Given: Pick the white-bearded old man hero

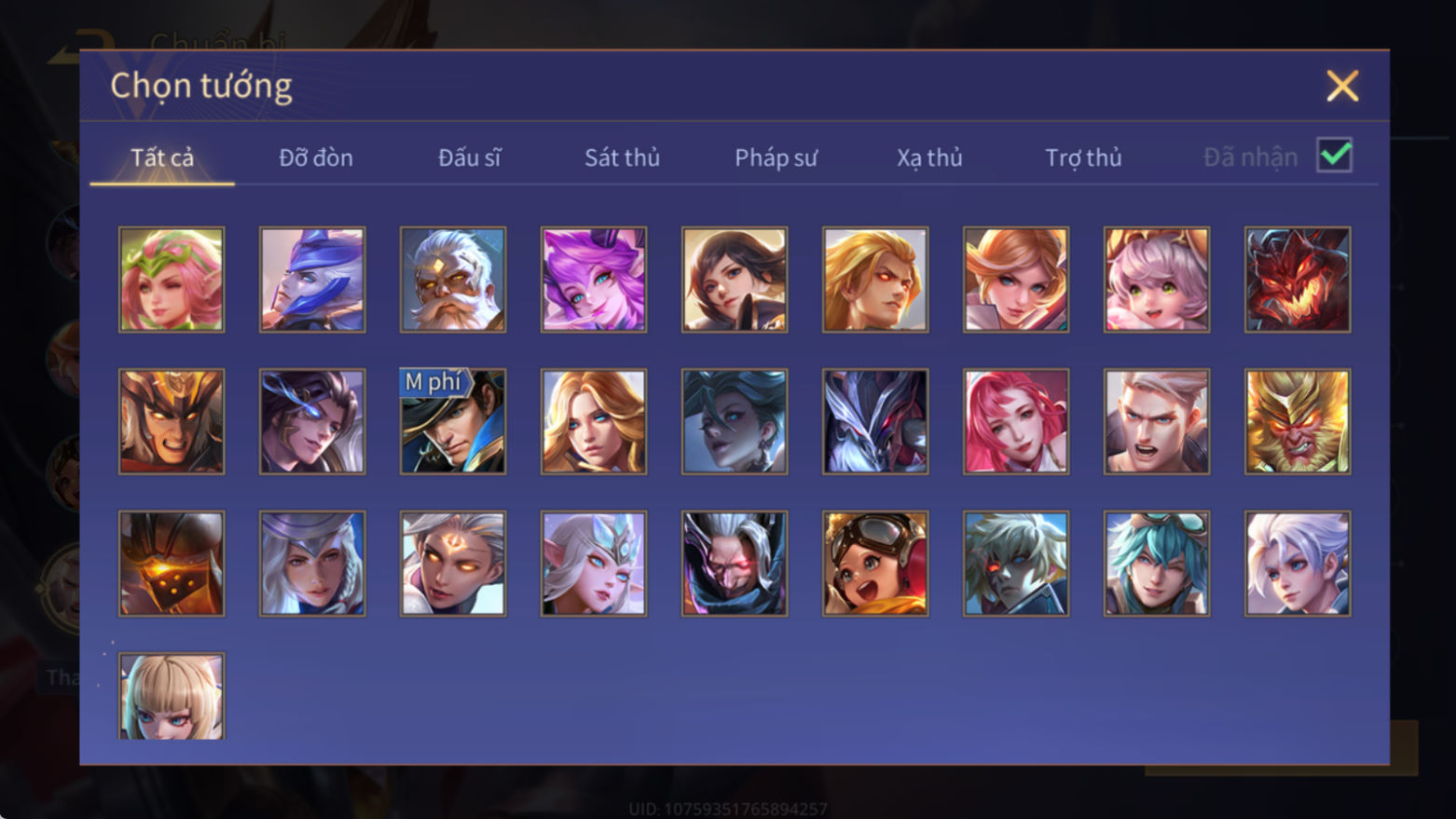Looking at the screenshot, I should [453, 280].
